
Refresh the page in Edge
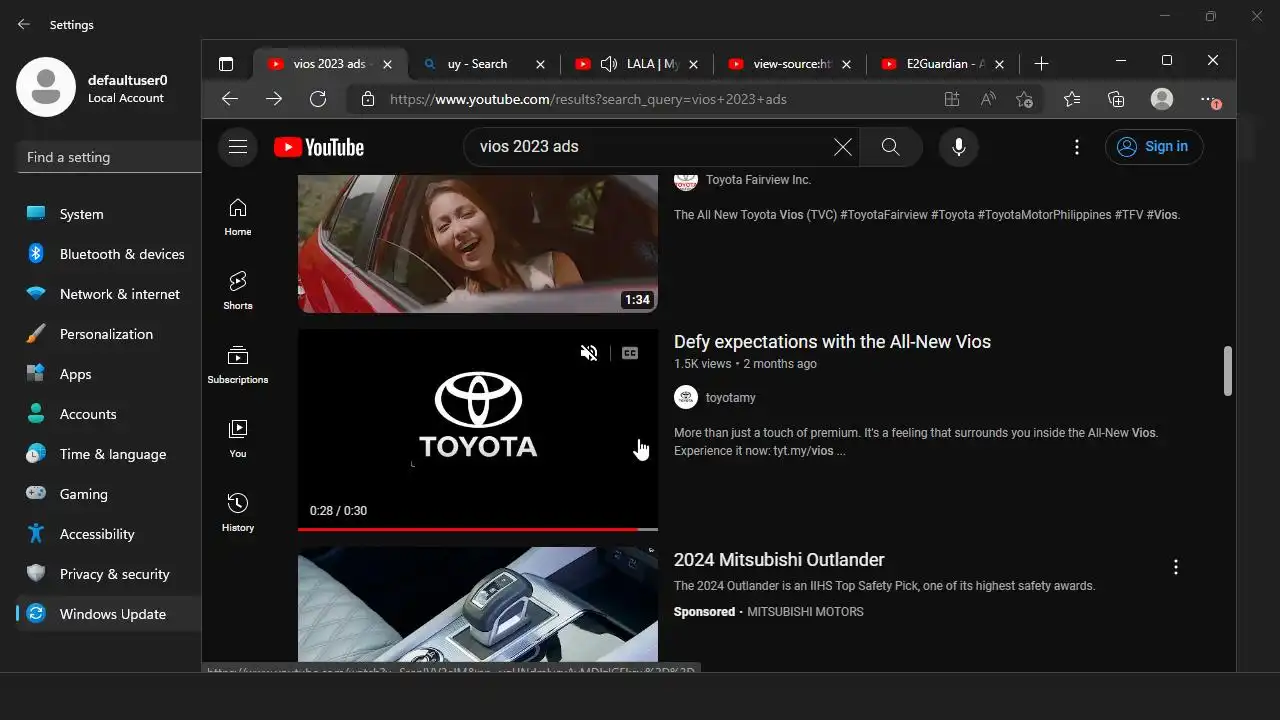(318, 99)
